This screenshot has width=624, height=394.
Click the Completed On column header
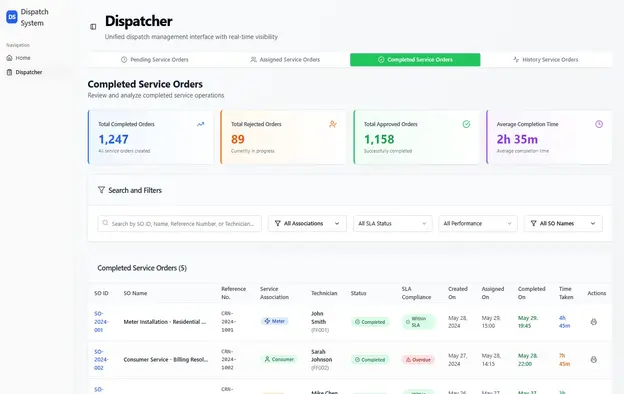[531, 293]
